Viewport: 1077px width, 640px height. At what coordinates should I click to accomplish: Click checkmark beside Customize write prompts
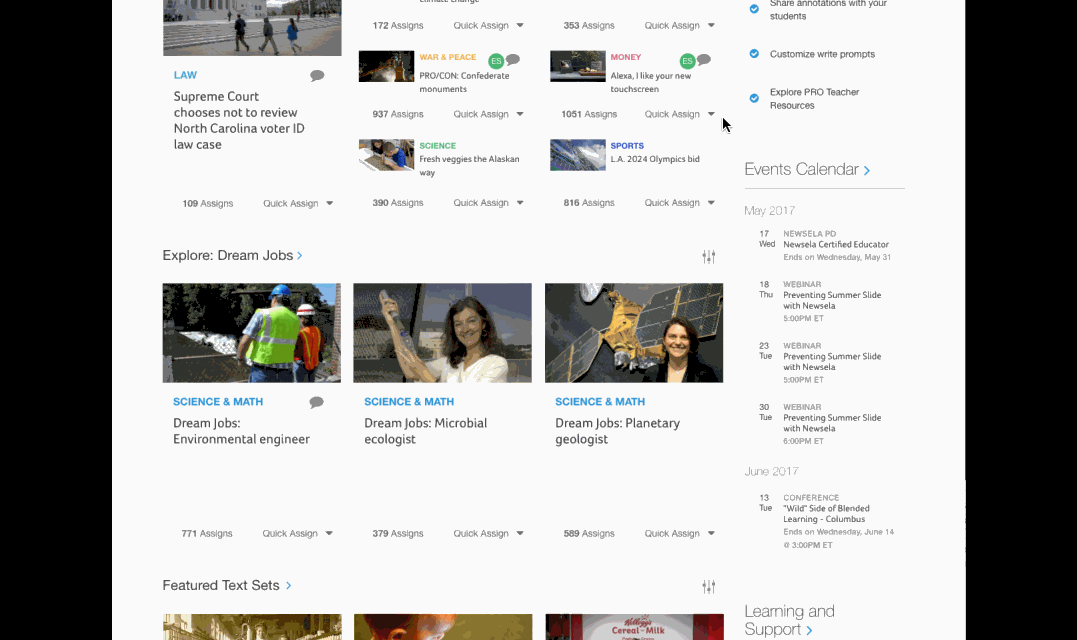[754, 54]
